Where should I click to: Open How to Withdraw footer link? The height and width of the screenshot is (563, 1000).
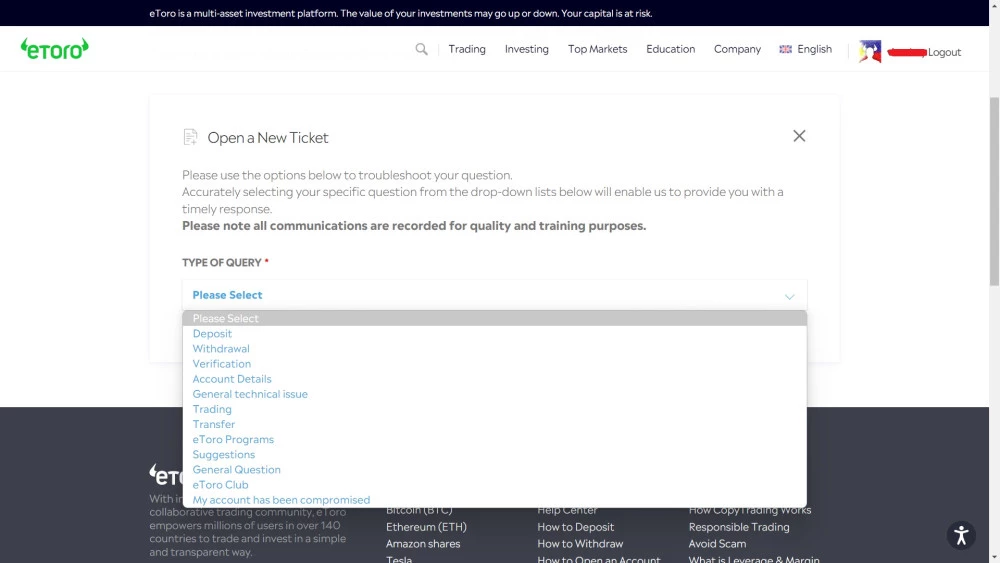tap(580, 544)
